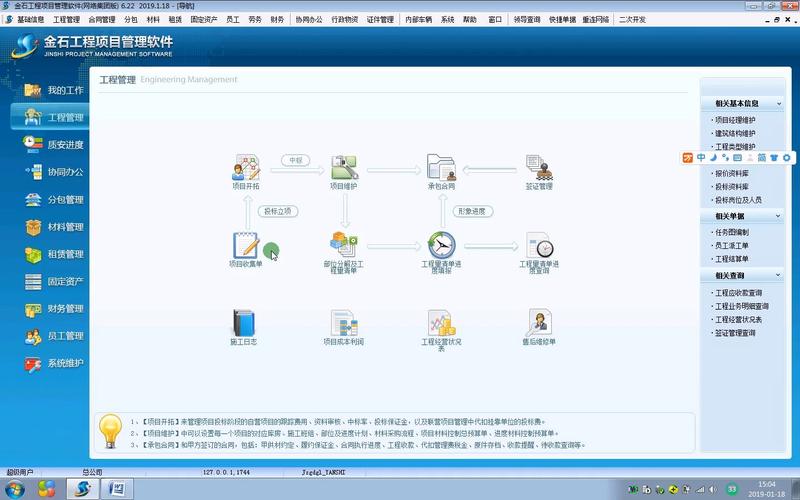Viewport: 800px width, 500px height.
Task: Select 我的工作 in the left sidebar
Action: 53,90
